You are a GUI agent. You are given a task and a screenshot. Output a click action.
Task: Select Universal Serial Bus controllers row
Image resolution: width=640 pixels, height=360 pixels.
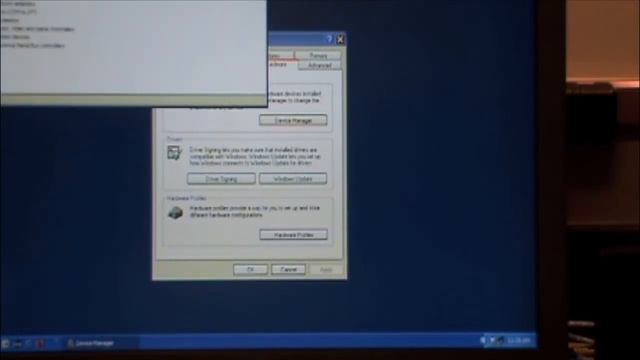pyautogui.click(x=32, y=45)
